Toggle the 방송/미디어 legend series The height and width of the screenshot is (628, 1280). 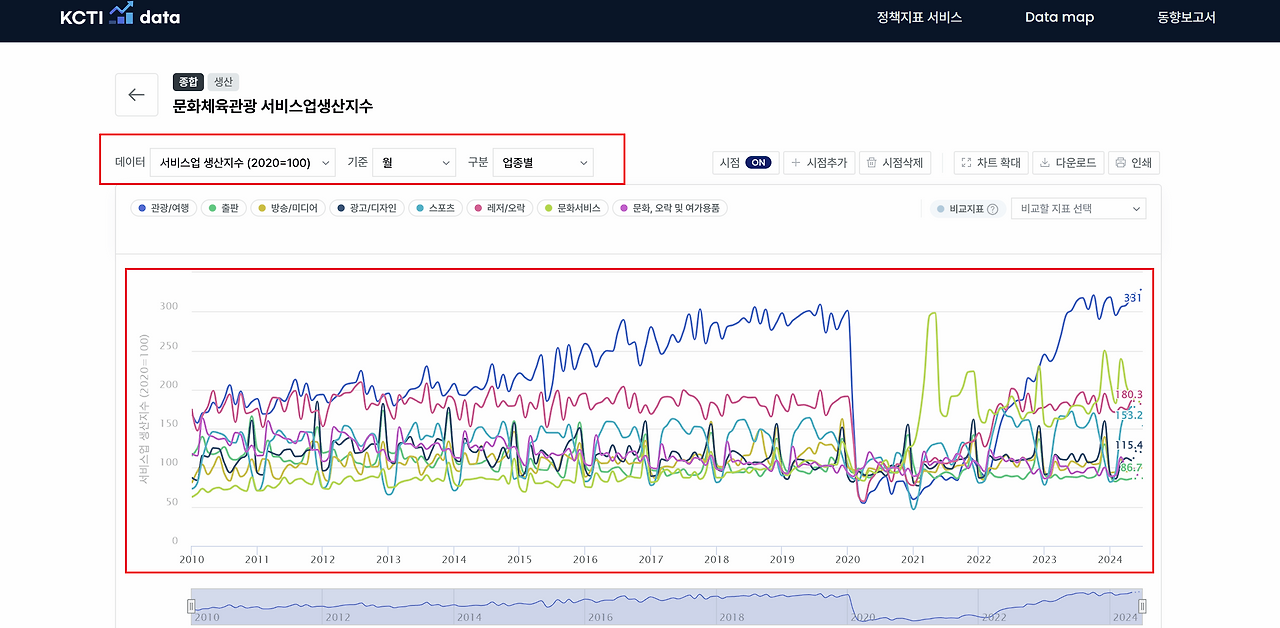288,208
